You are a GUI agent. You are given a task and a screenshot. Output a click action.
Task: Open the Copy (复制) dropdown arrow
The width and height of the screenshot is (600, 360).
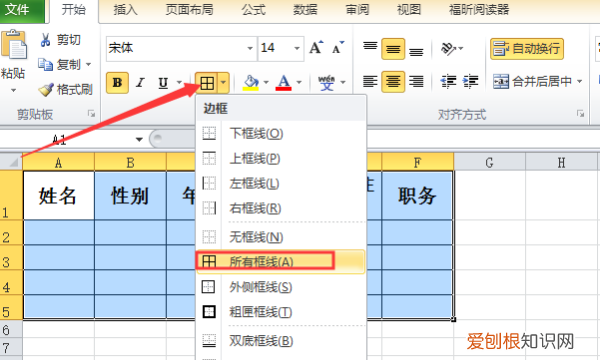point(88,64)
